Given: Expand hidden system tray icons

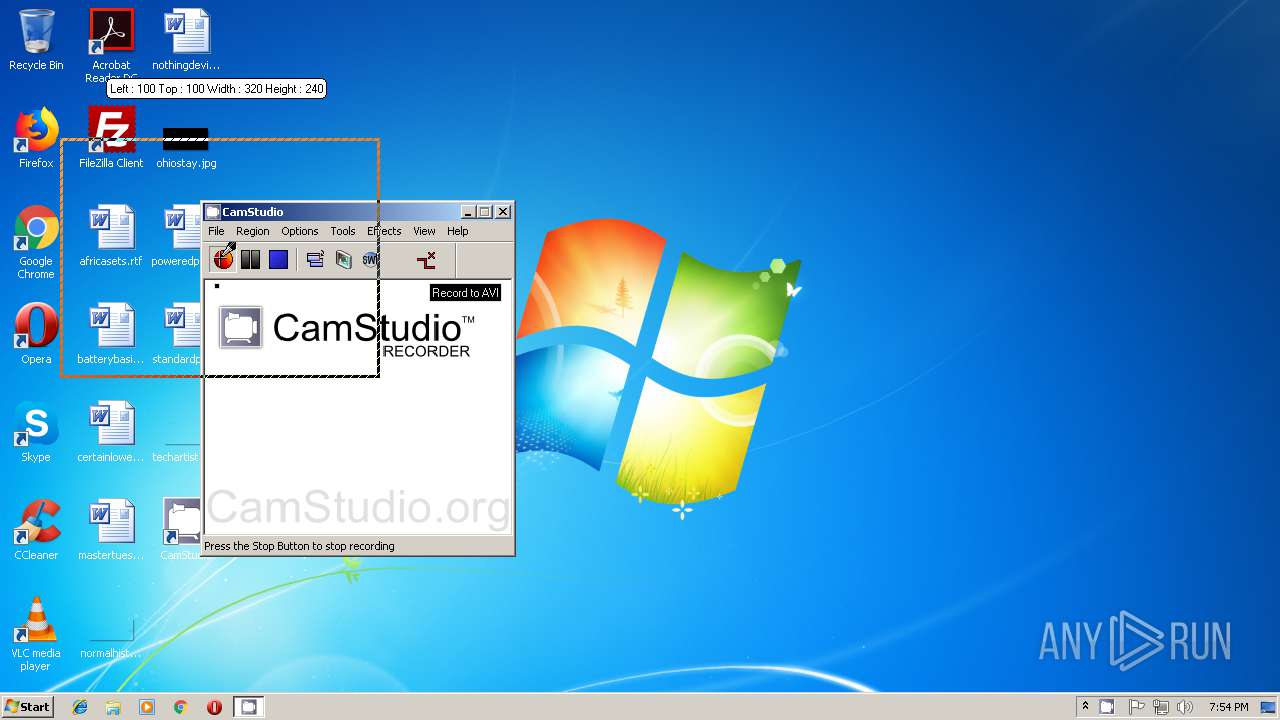Looking at the screenshot, I should point(1086,707).
